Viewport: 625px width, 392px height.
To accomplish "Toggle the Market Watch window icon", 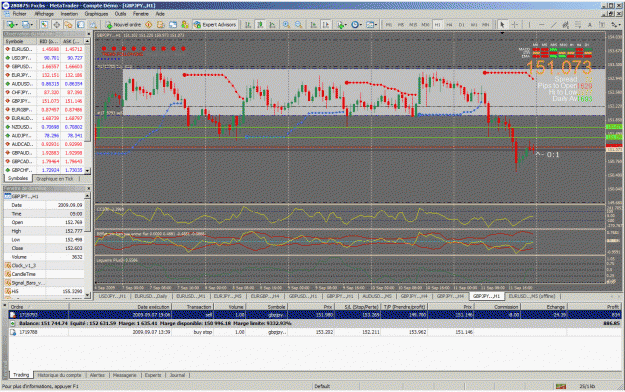I will (x=44, y=25).
